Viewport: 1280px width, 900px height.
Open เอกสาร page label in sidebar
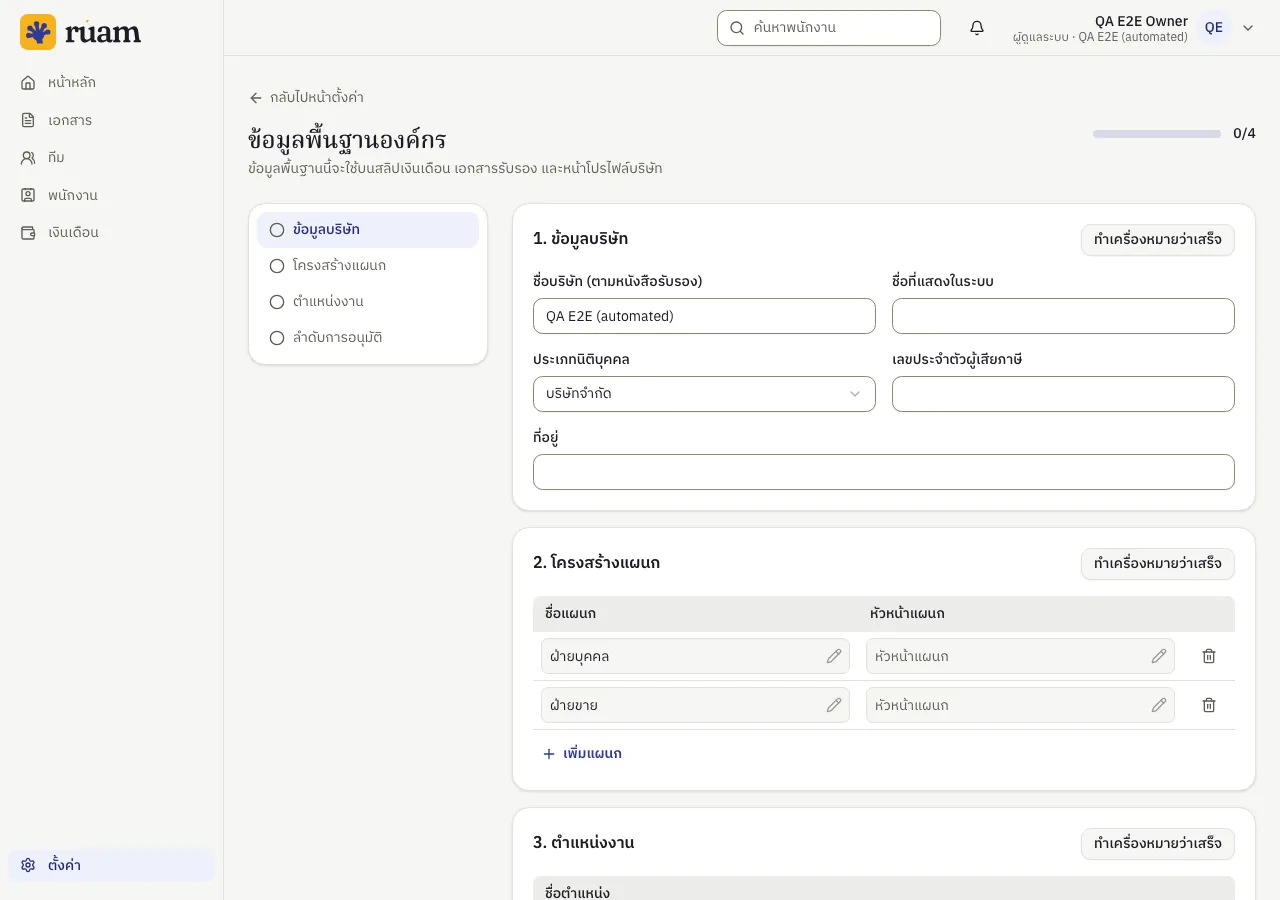coord(70,120)
